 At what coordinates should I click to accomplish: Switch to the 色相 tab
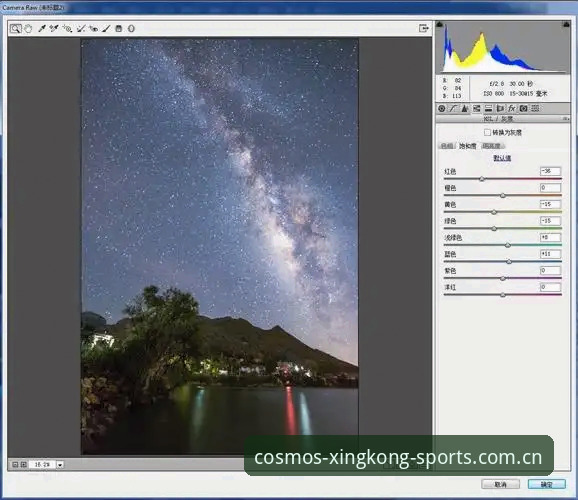(447, 146)
